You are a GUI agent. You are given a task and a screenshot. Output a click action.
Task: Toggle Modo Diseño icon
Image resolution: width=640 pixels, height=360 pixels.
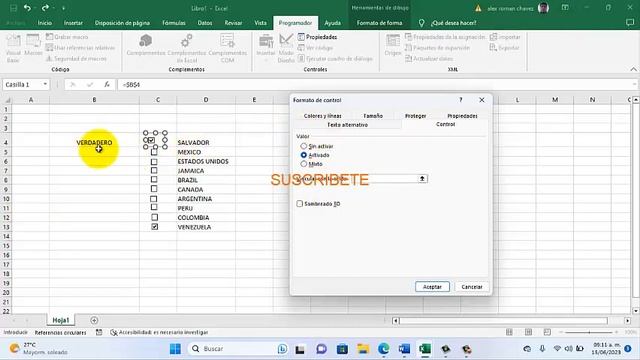tap(286, 48)
